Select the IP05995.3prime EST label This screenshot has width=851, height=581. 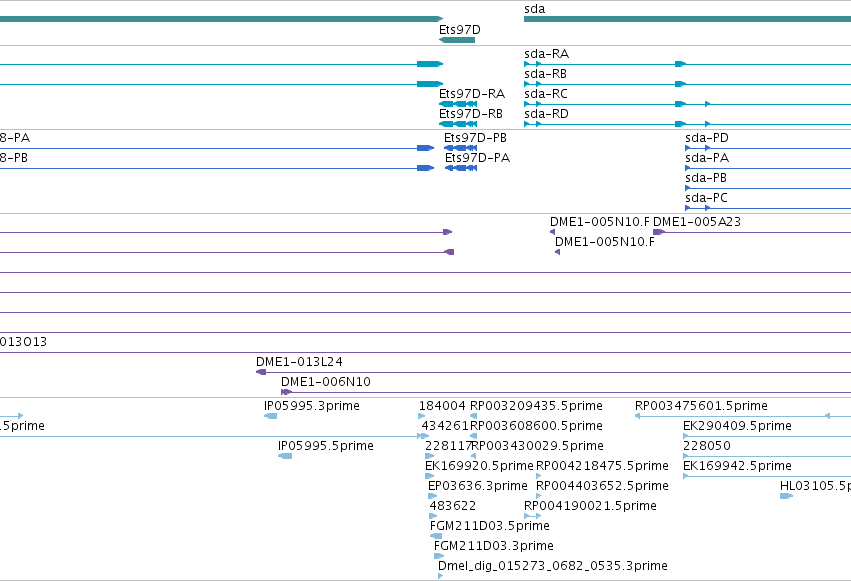pos(312,406)
